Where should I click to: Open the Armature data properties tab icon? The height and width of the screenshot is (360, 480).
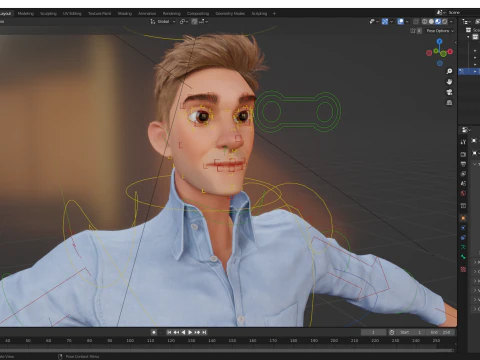[463, 247]
